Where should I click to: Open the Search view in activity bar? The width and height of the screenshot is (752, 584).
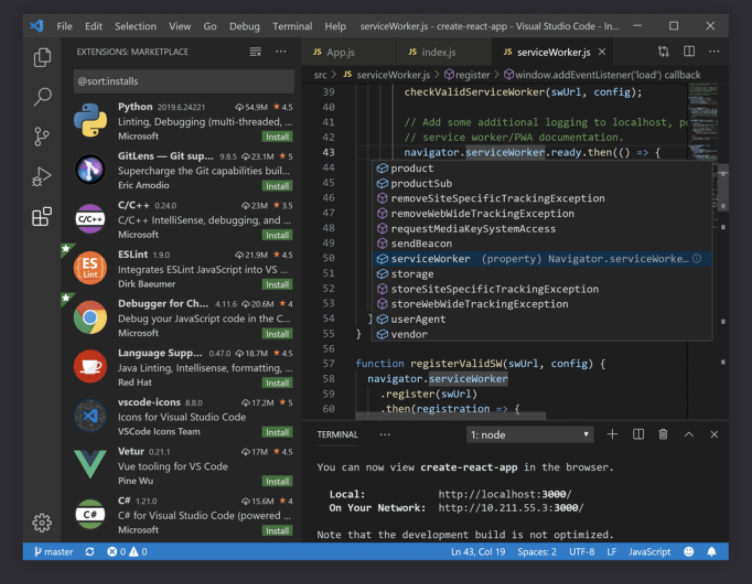coord(42,97)
